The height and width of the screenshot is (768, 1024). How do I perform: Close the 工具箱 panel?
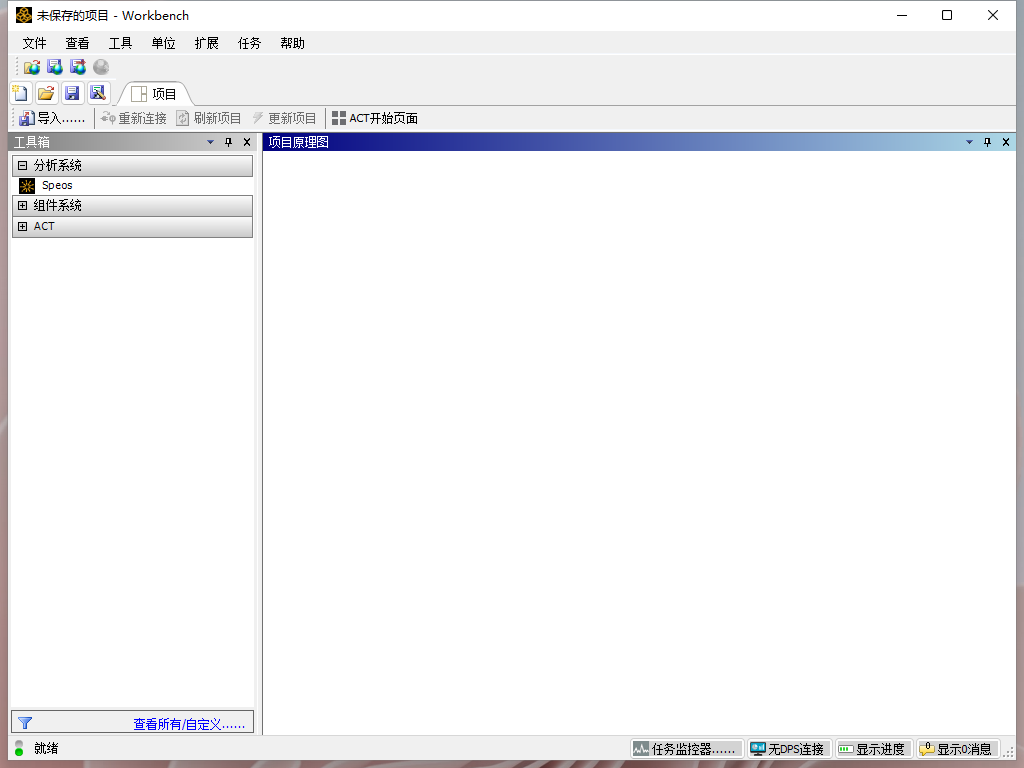point(247,142)
